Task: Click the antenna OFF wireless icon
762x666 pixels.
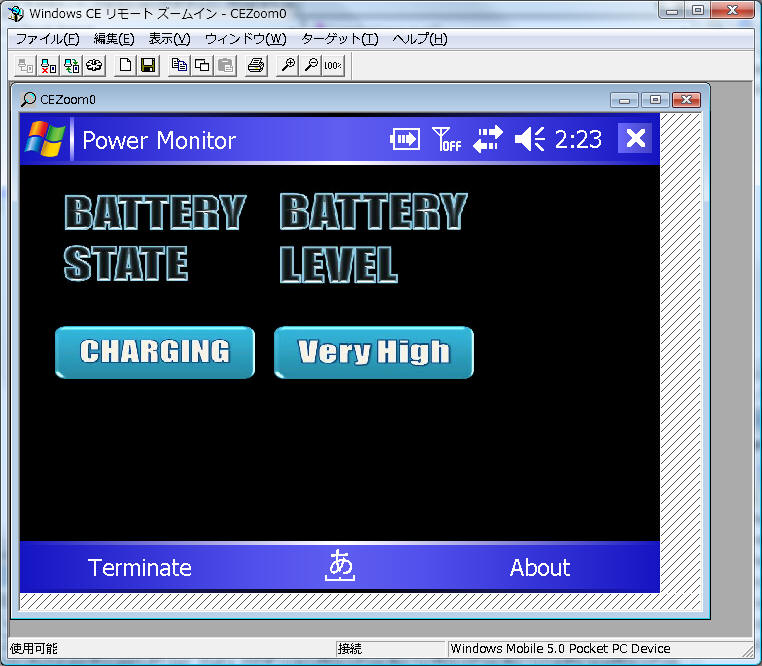Action: (x=447, y=140)
